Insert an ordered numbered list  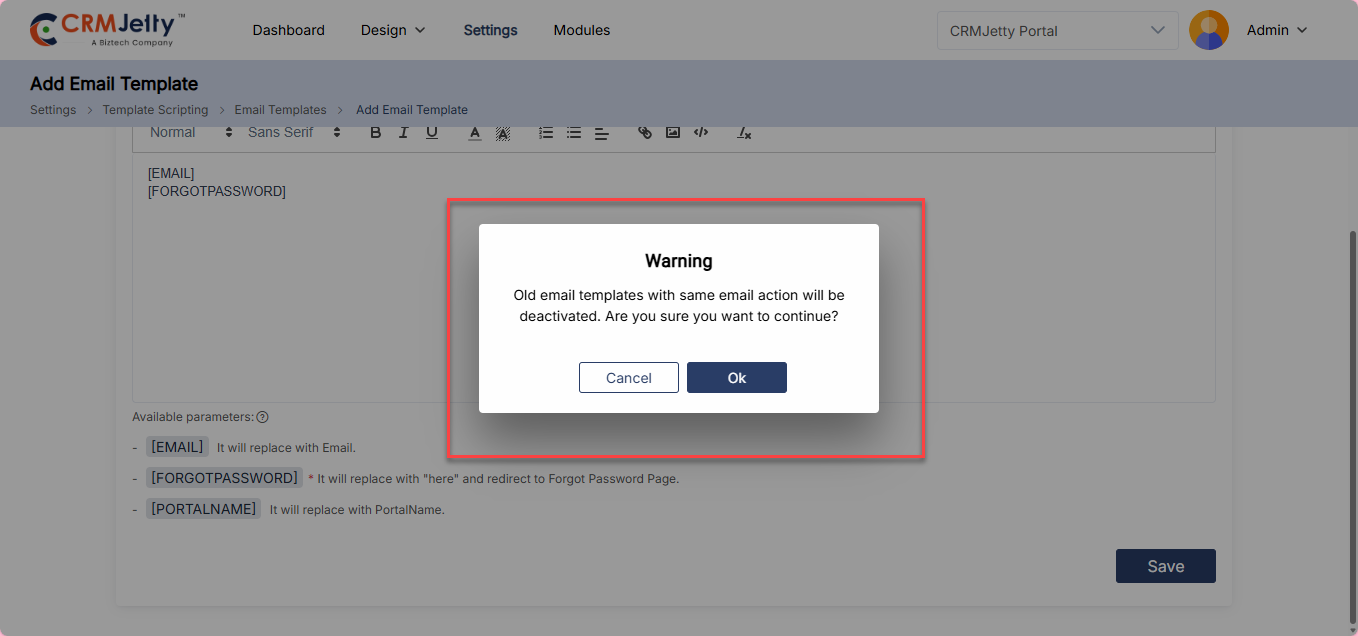(546, 133)
